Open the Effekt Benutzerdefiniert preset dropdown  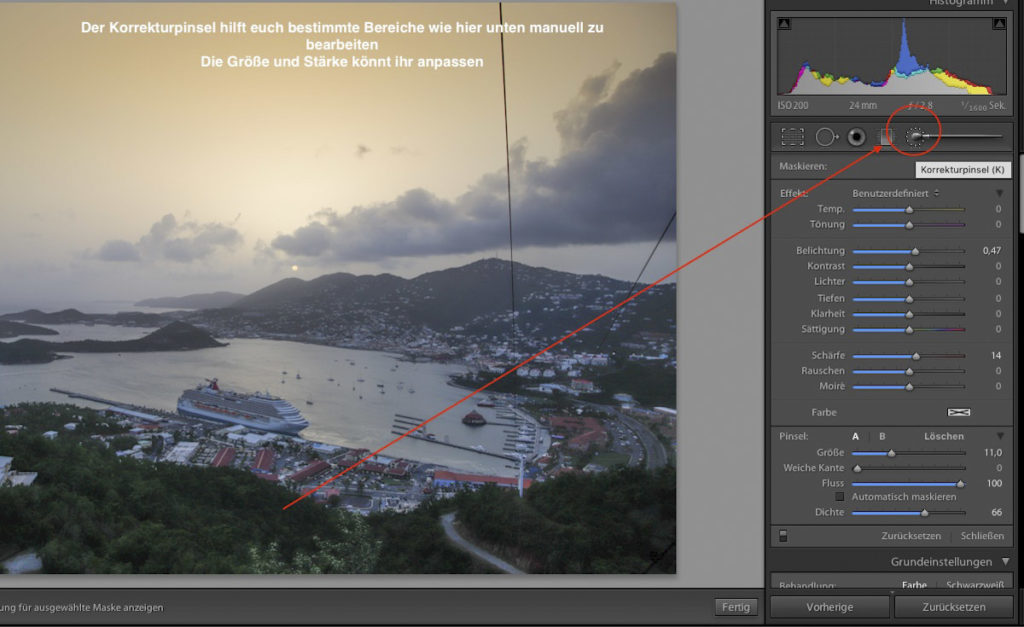[x=895, y=193]
